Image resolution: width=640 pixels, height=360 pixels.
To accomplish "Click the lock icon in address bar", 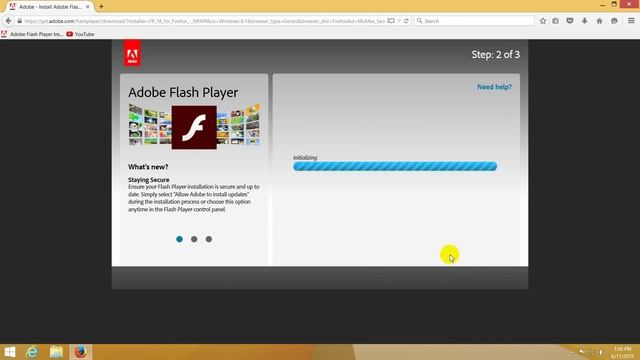I will tap(19, 21).
